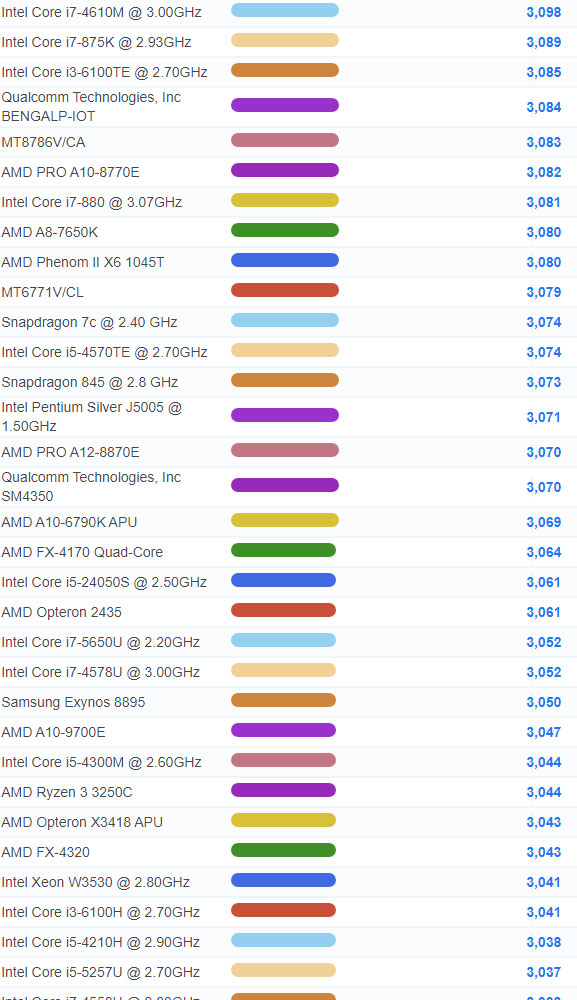
Task: Click the score 3,037
Action: coord(544,972)
